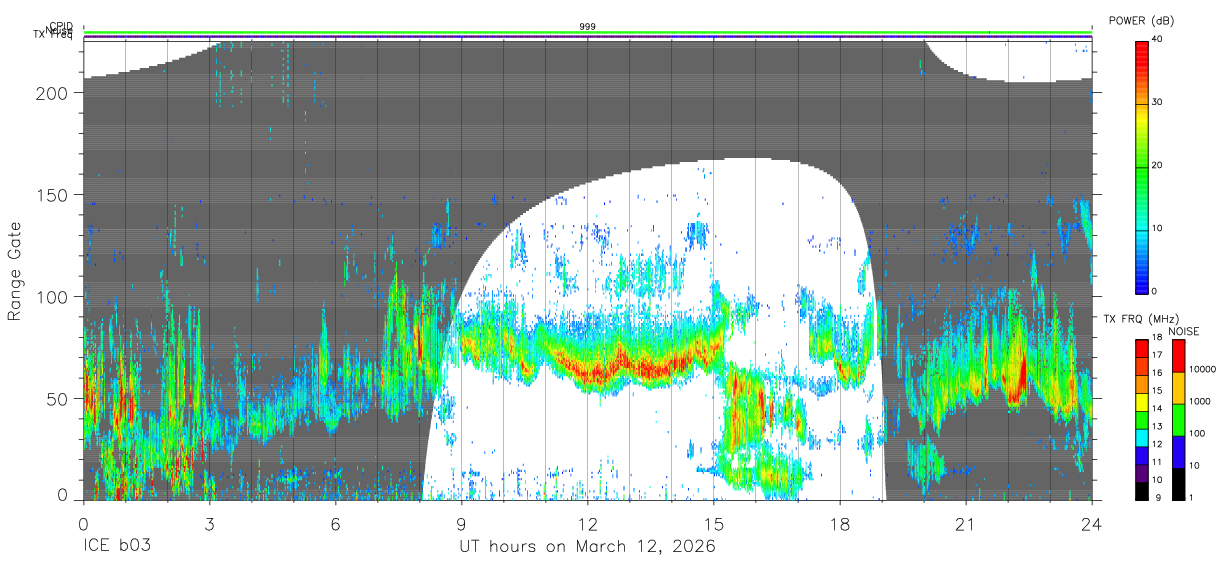Click the '200' tick on the Range Gate axis
The image size is (1228, 567).
53,93
